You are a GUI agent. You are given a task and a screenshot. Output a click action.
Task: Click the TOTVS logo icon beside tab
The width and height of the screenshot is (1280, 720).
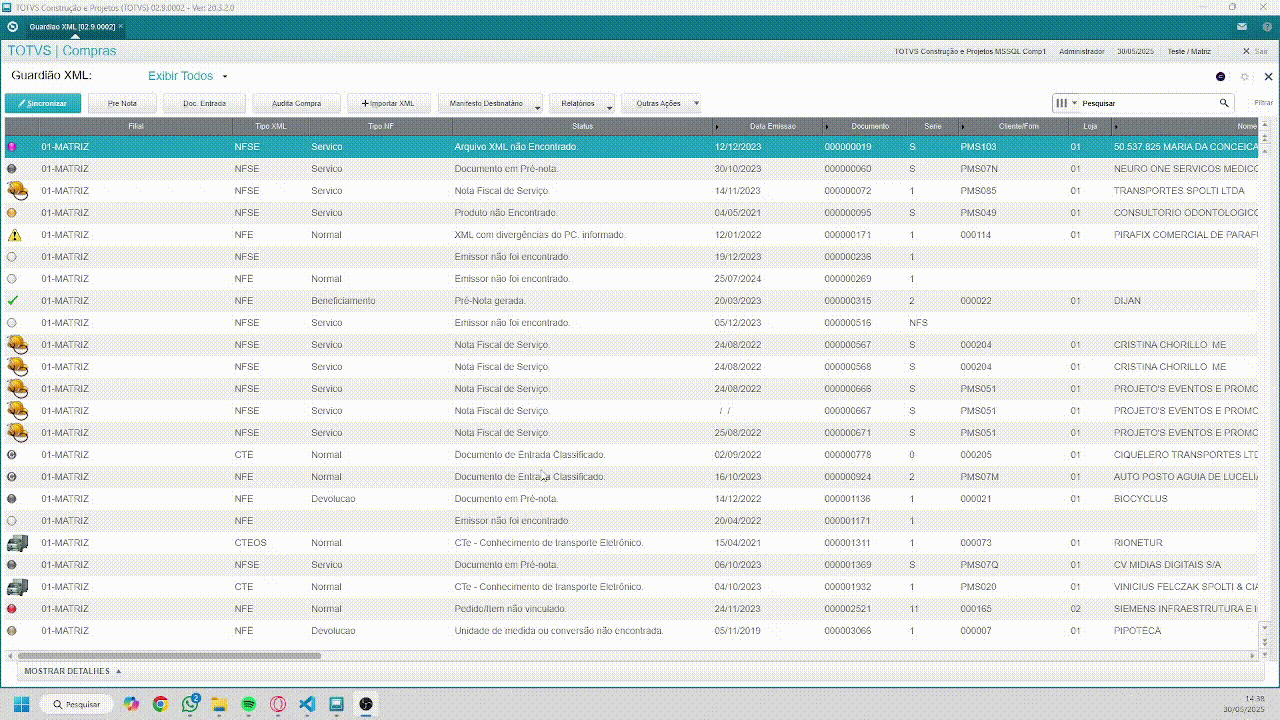pyautogui.click(x=12, y=26)
